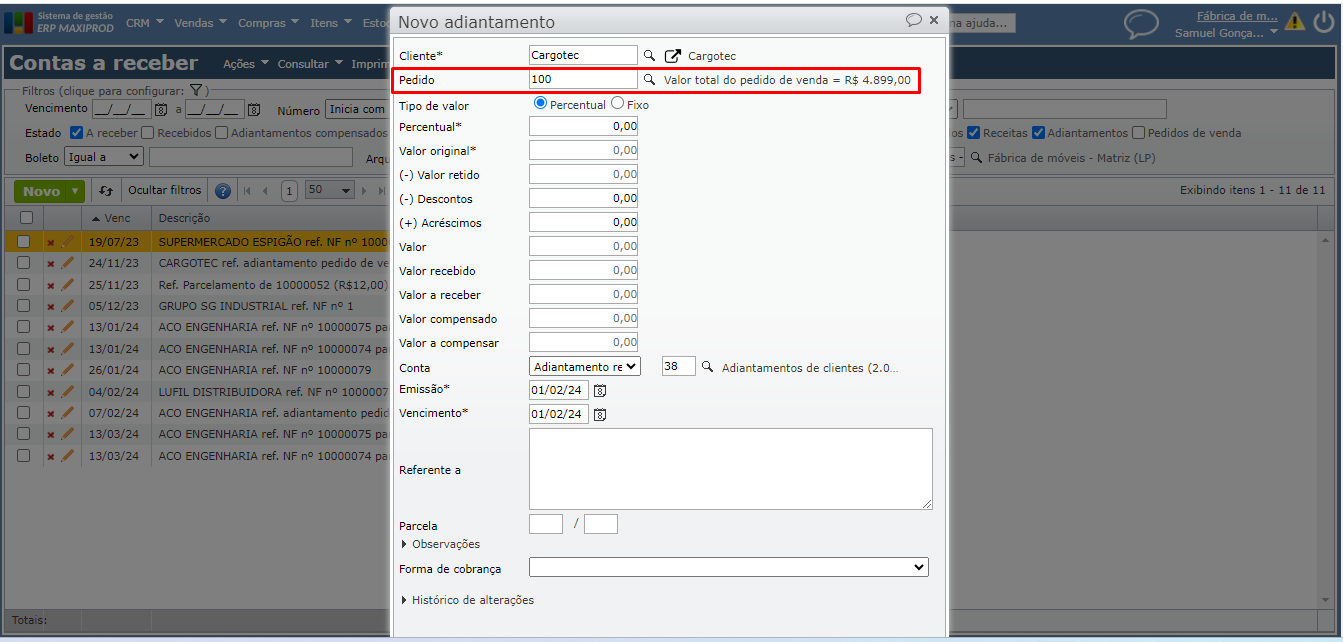
Task: Select the Percentual radio button
Action: (x=541, y=103)
